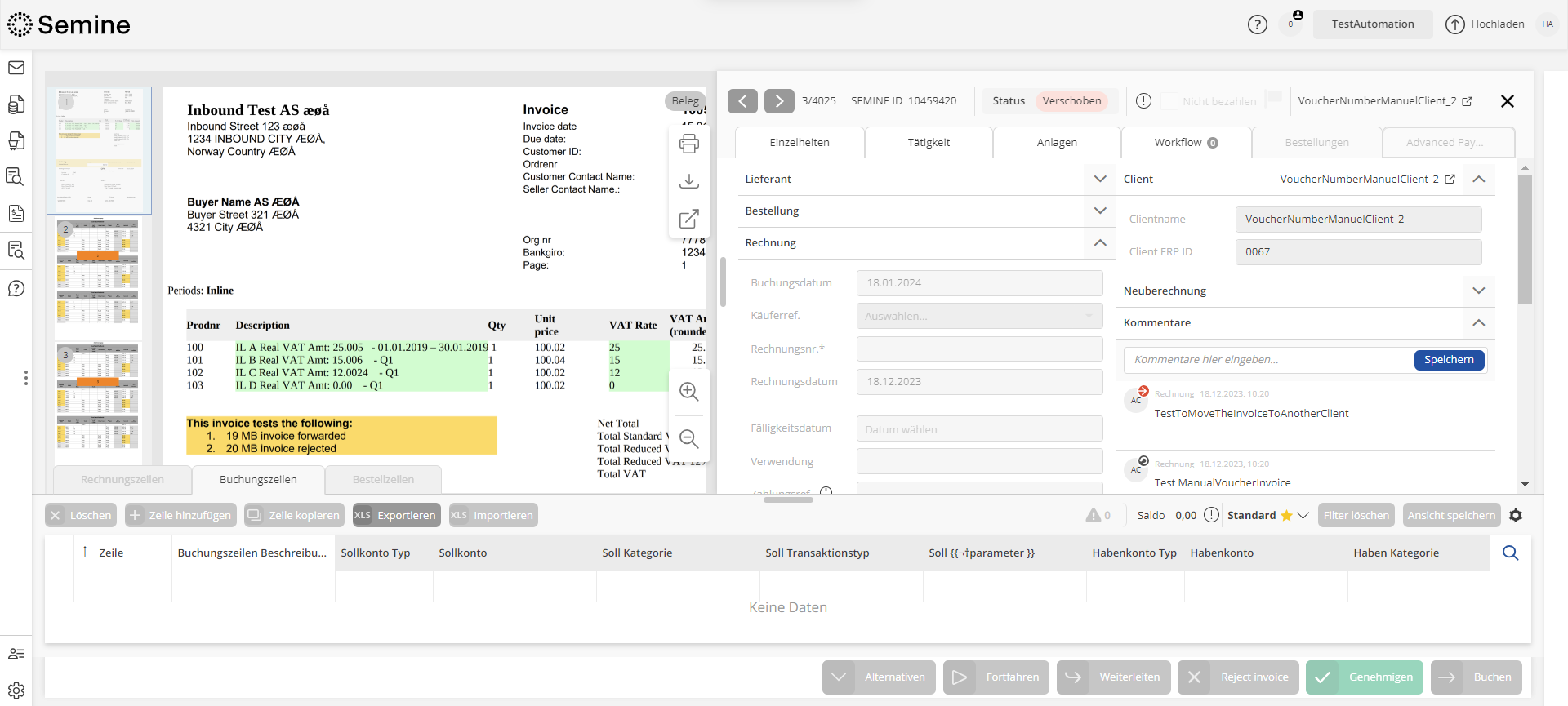The width and height of the screenshot is (1568, 706).
Task: Click the Genehmigen button
Action: point(1365,677)
